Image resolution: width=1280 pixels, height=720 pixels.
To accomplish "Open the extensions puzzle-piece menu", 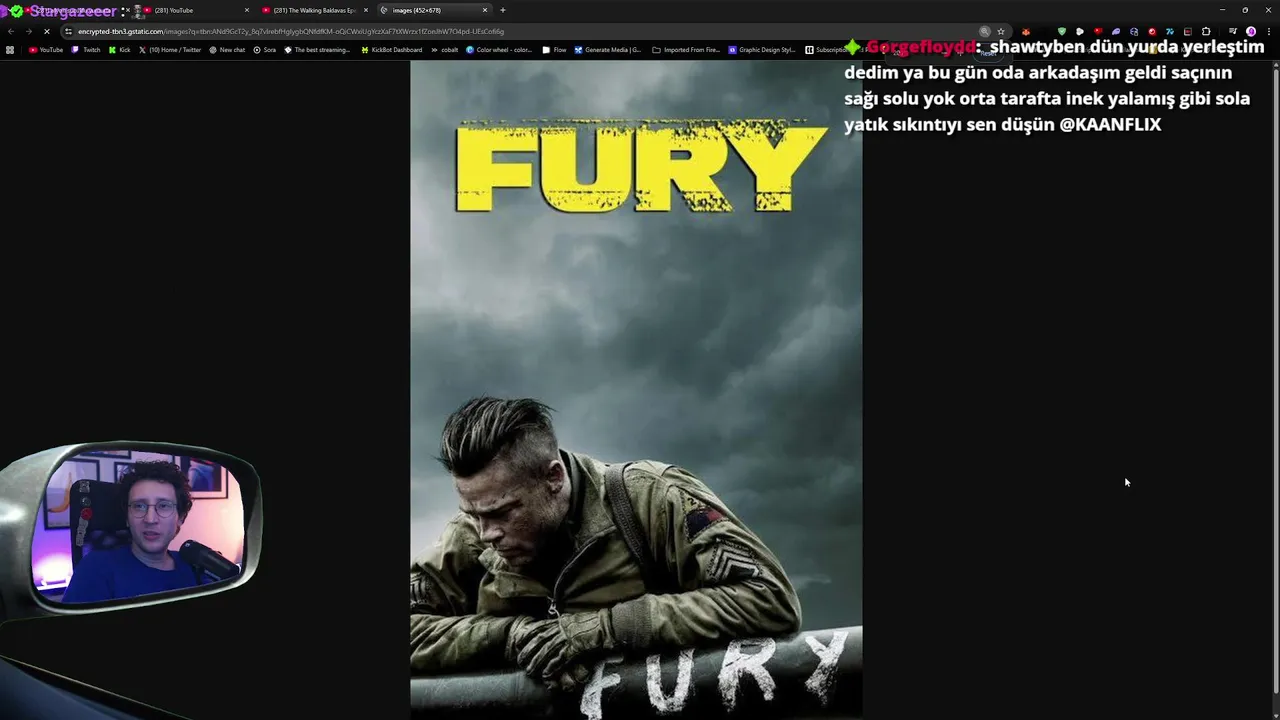I will [x=1206, y=31].
